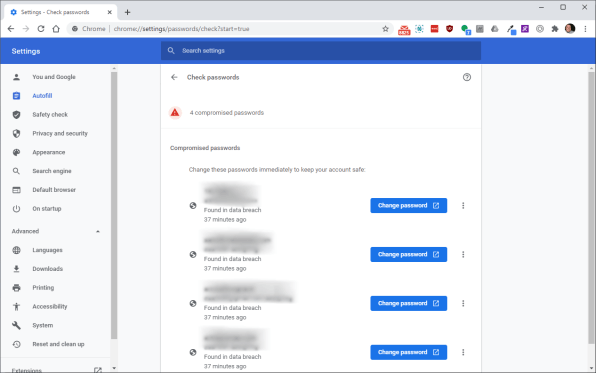
Task: Open Languages settings
Action: pyautogui.click(x=48, y=250)
